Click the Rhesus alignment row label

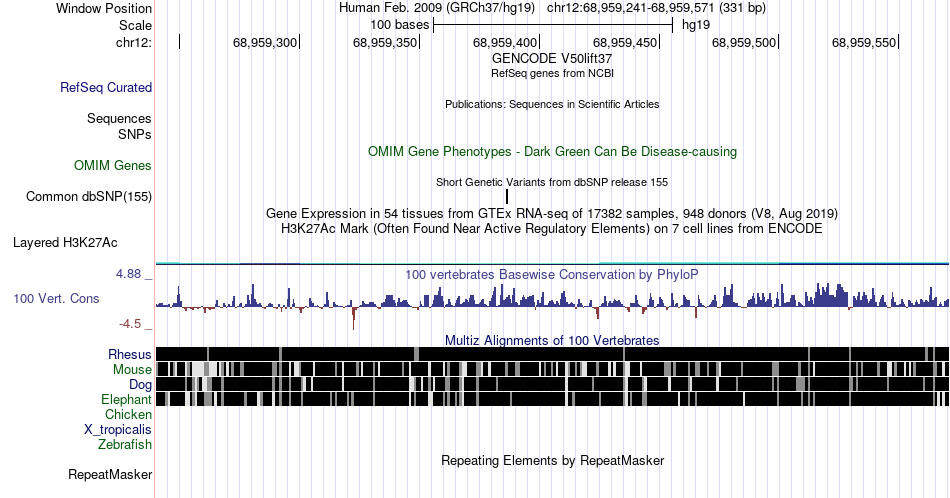coord(130,354)
